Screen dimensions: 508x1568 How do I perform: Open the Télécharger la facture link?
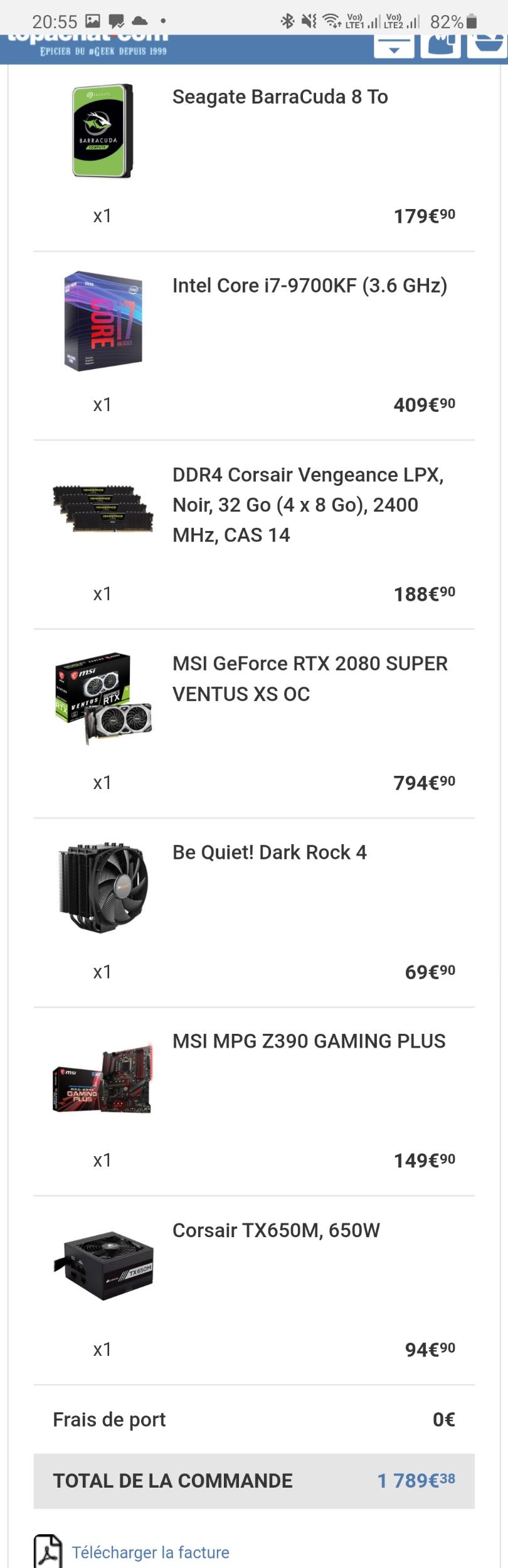point(151,1552)
